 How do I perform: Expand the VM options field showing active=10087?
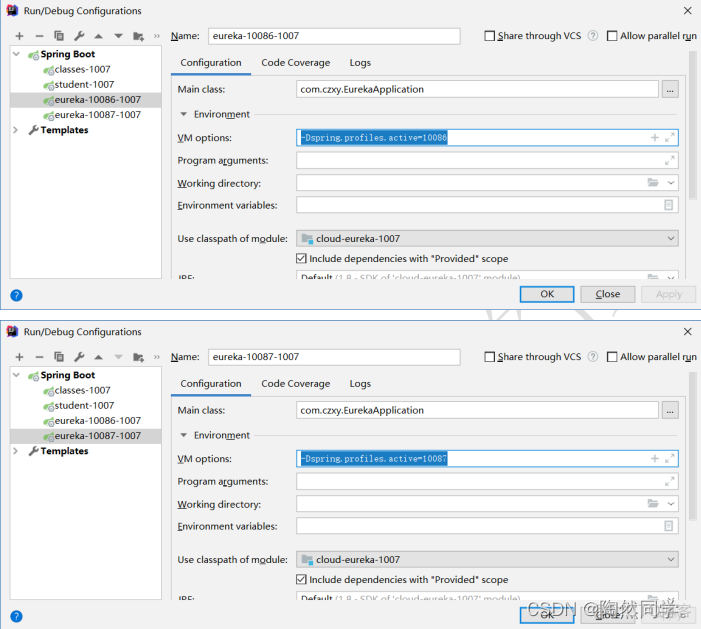pyautogui.click(x=670, y=458)
